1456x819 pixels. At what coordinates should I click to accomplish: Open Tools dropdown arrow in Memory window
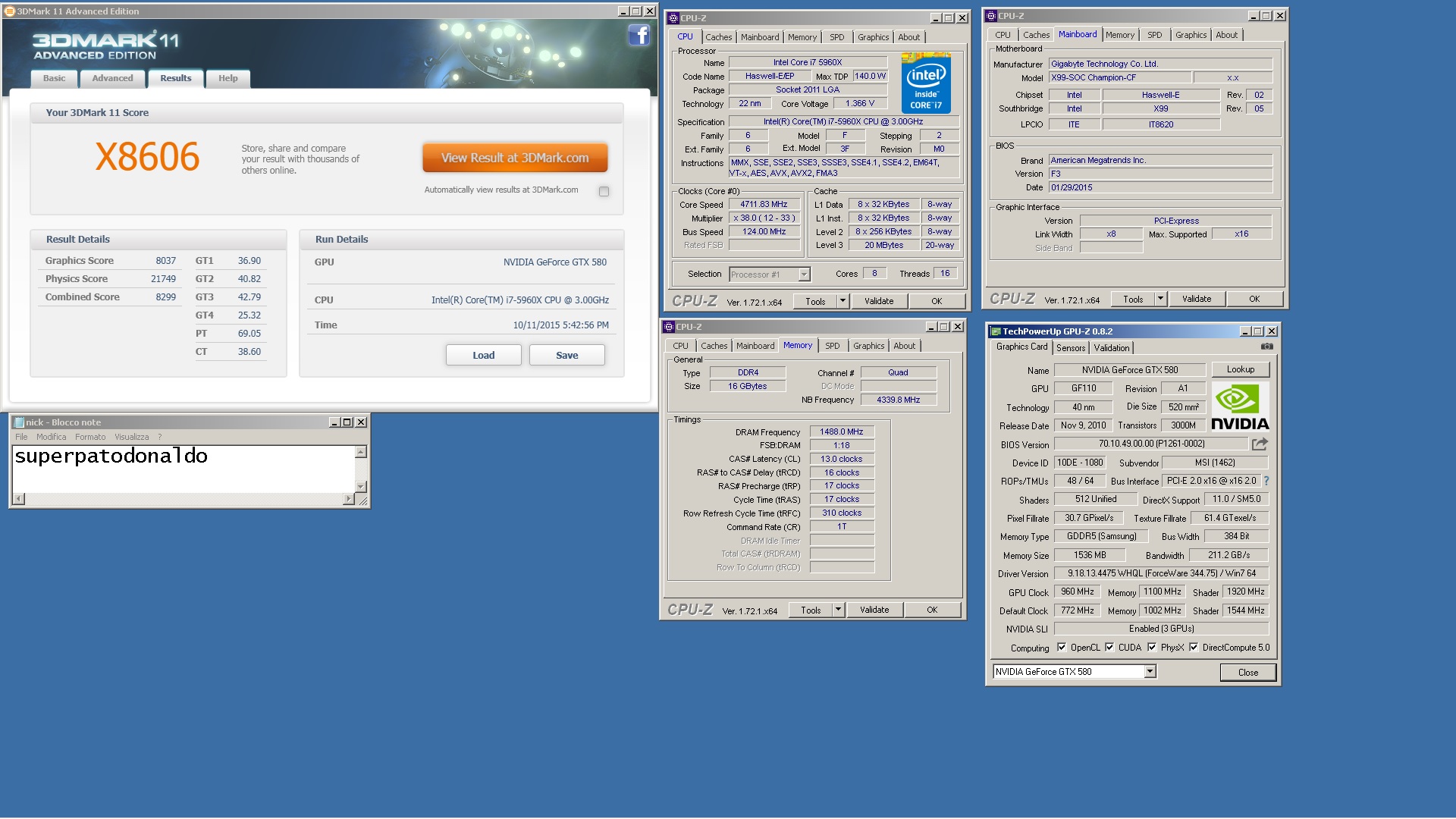click(x=837, y=610)
